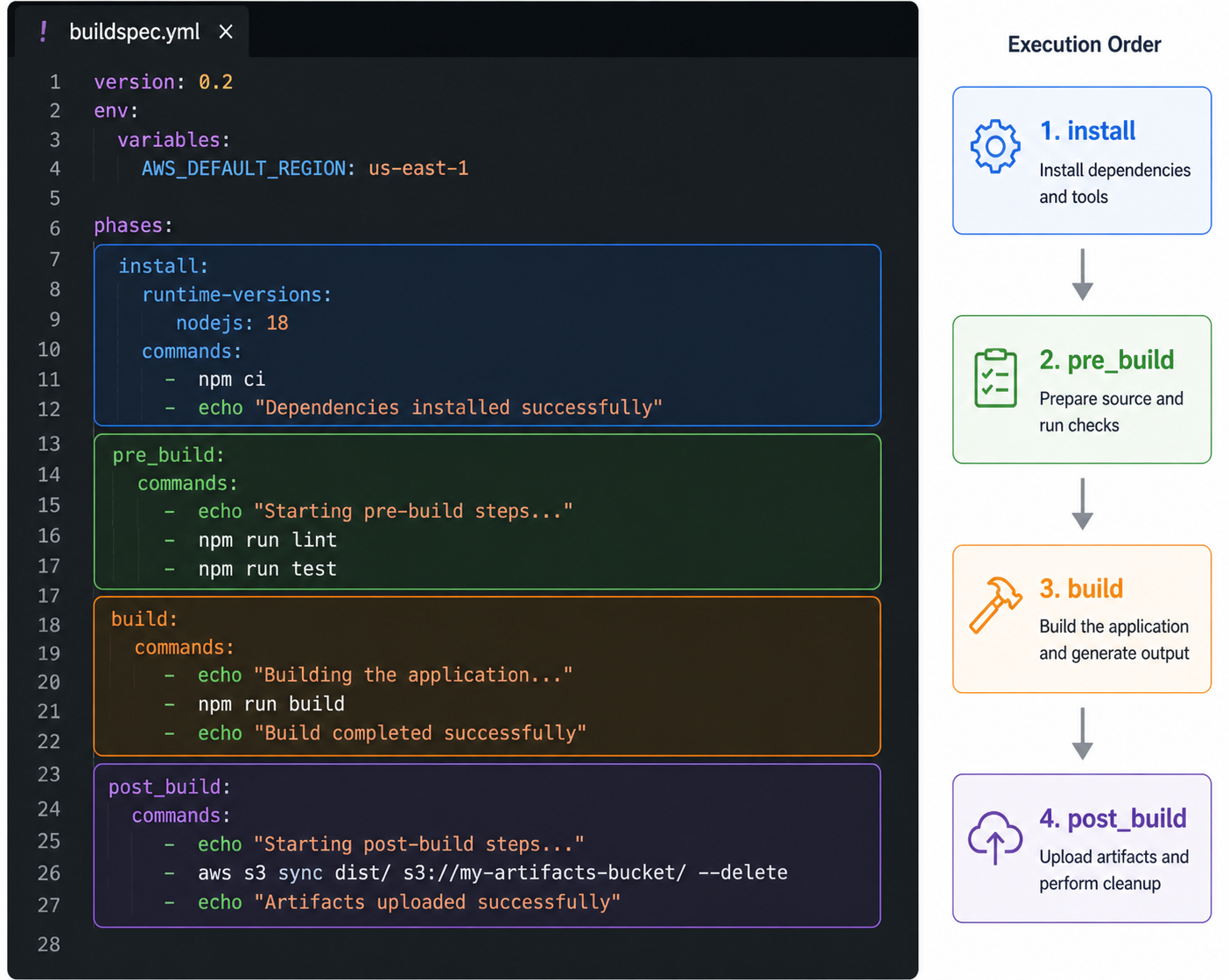Click the hammer icon in build card

click(996, 605)
